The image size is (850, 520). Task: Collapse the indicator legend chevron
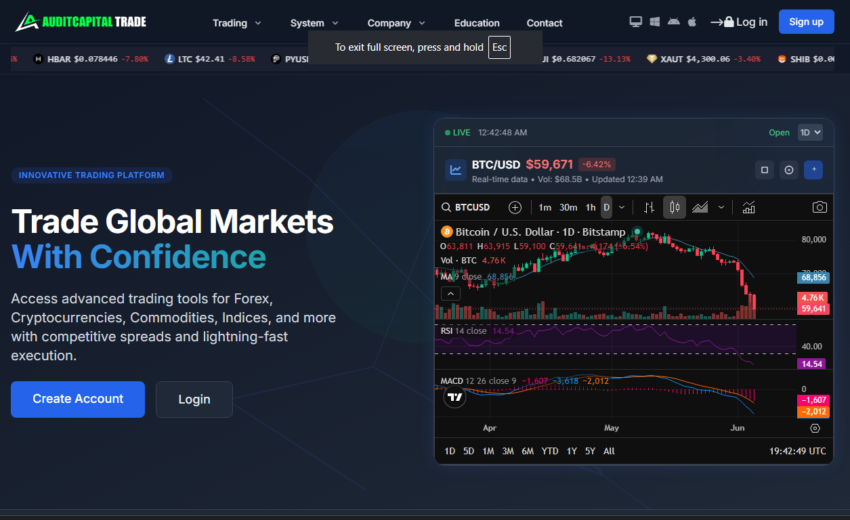click(x=450, y=294)
